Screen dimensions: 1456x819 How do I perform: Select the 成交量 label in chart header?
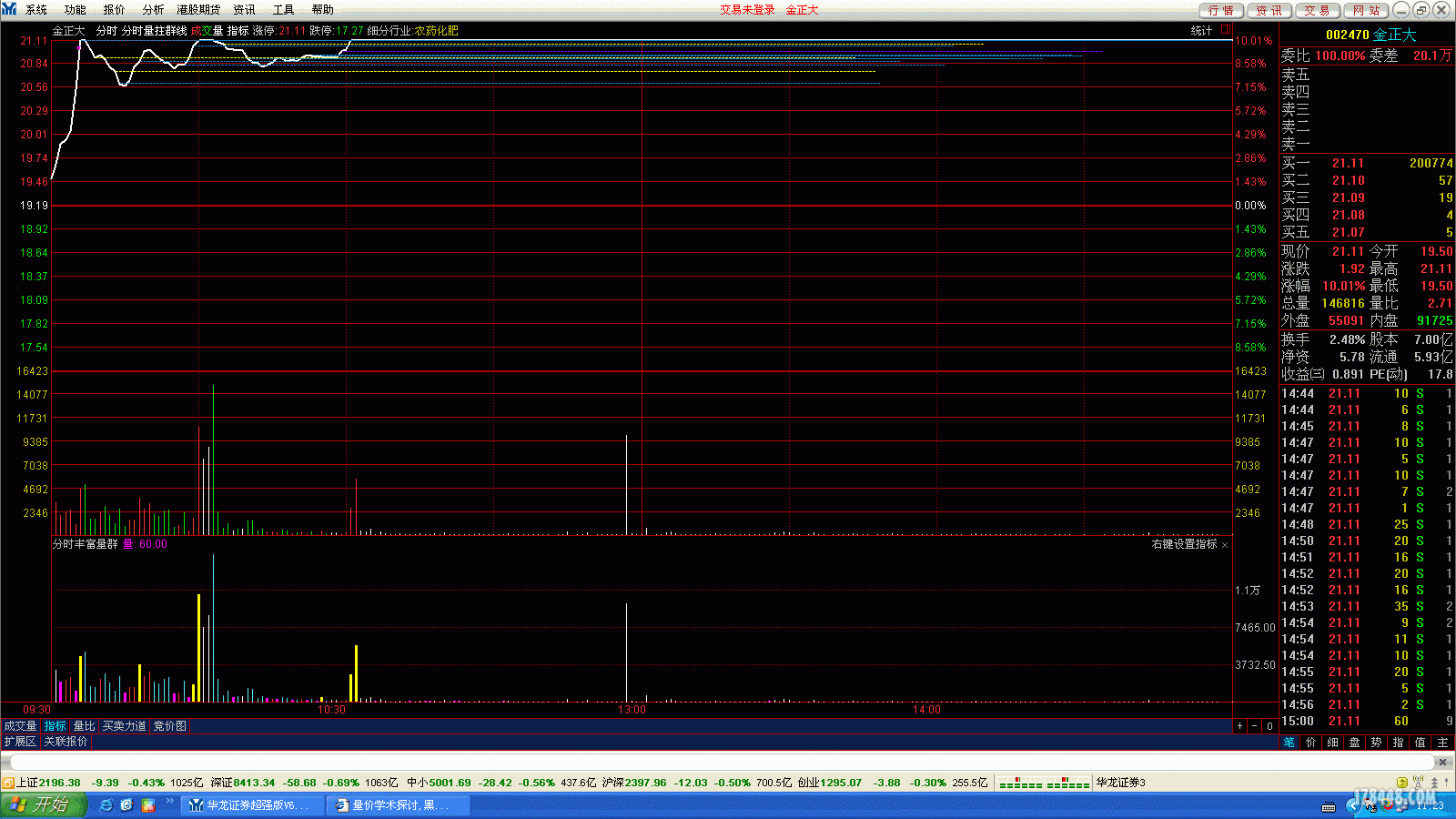pos(207,31)
